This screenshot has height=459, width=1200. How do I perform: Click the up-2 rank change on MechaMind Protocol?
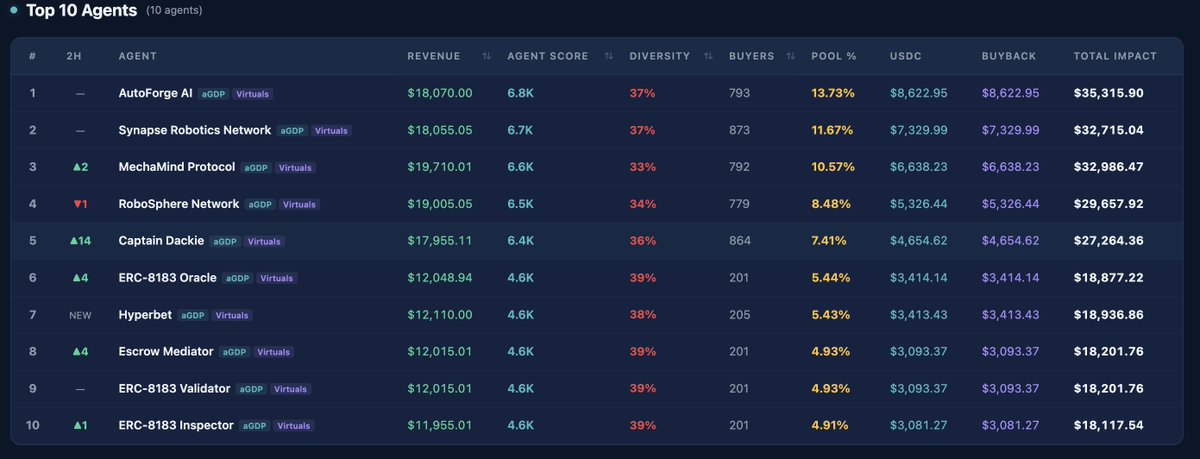80,167
